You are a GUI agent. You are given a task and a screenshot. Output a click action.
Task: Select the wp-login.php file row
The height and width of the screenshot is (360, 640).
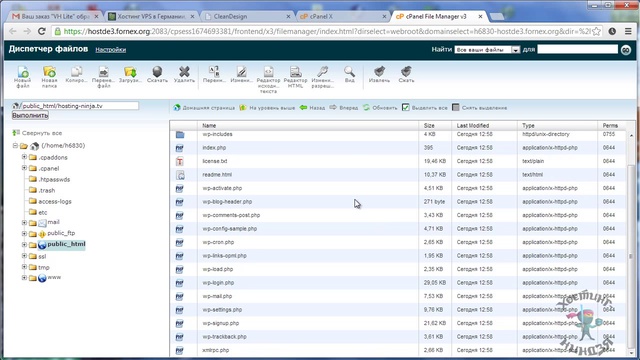(x=398, y=282)
